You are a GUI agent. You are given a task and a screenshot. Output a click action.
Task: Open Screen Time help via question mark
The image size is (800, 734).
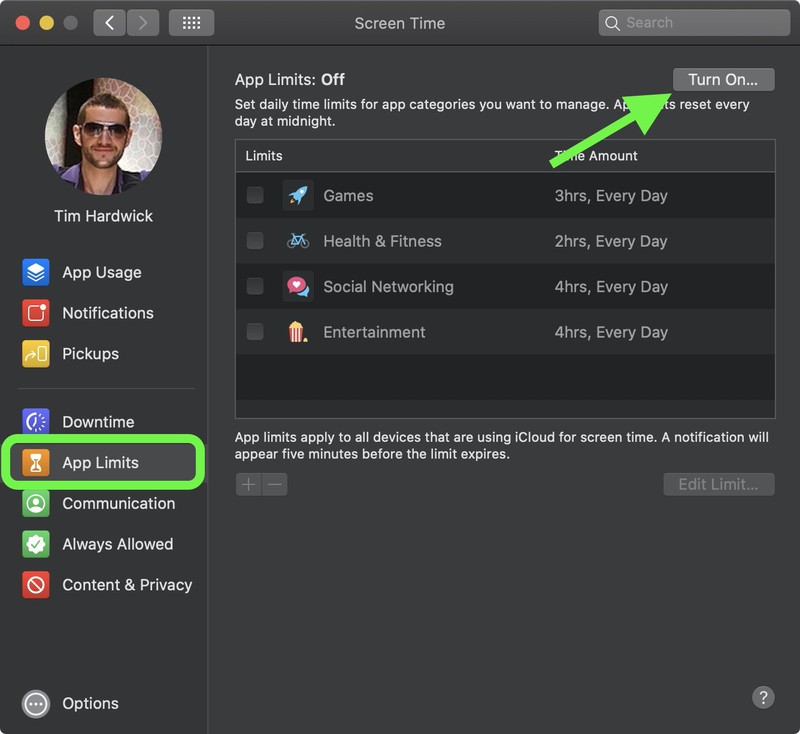point(763,697)
